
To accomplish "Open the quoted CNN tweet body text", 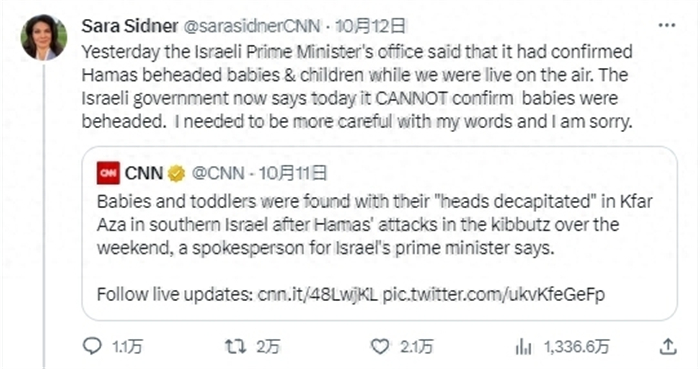I will point(375,224).
